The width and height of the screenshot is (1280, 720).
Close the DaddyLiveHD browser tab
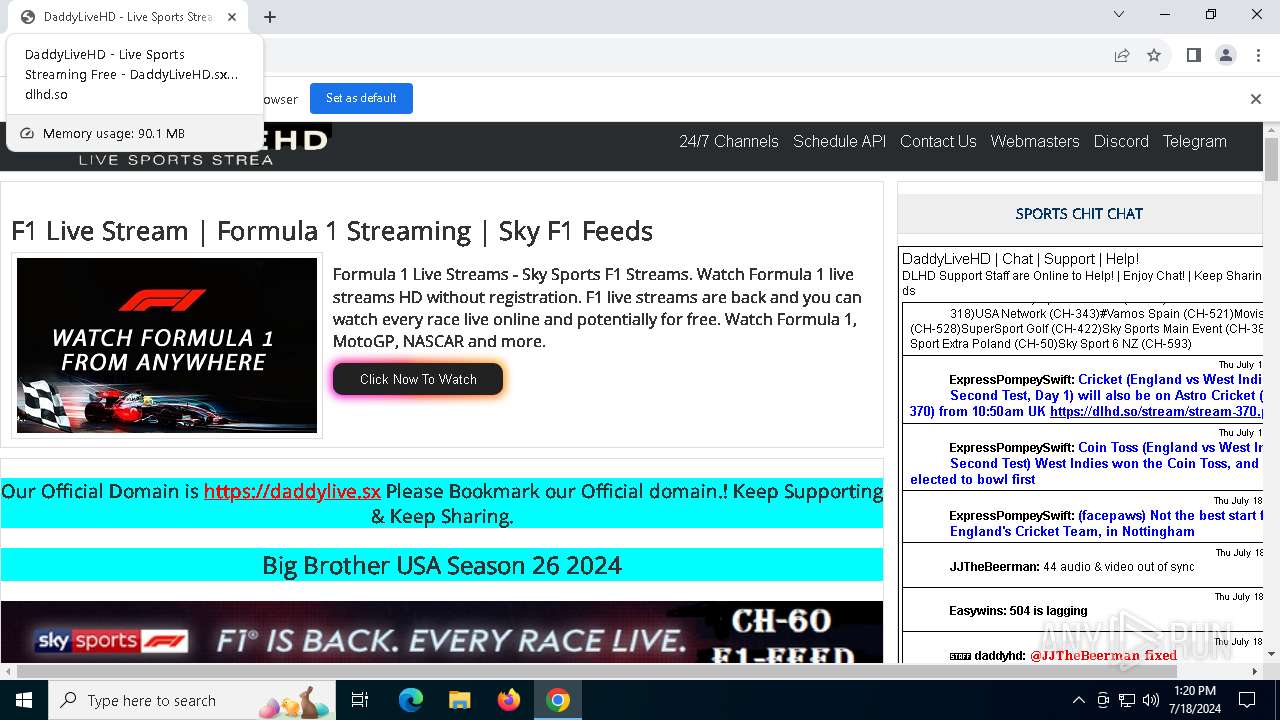coord(232,17)
